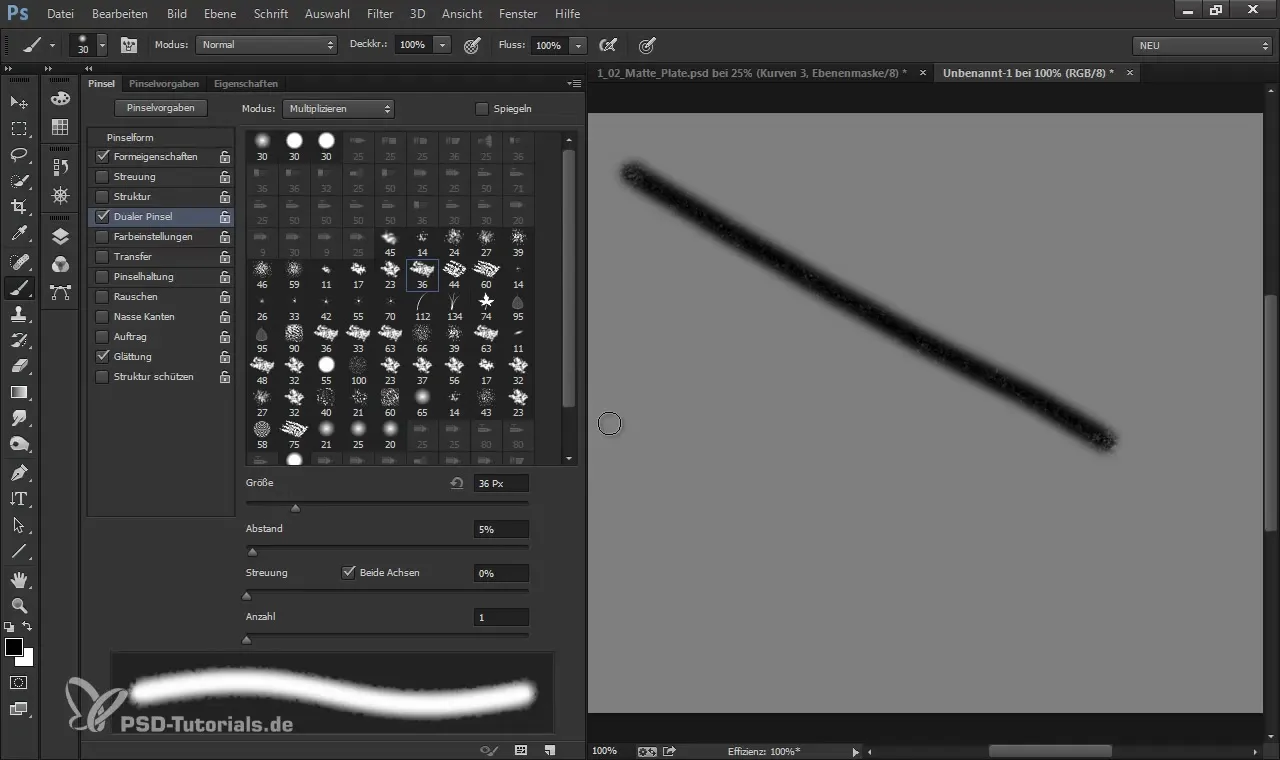Image resolution: width=1280 pixels, height=760 pixels.
Task: Select the History Brush tool
Action: click(19, 340)
